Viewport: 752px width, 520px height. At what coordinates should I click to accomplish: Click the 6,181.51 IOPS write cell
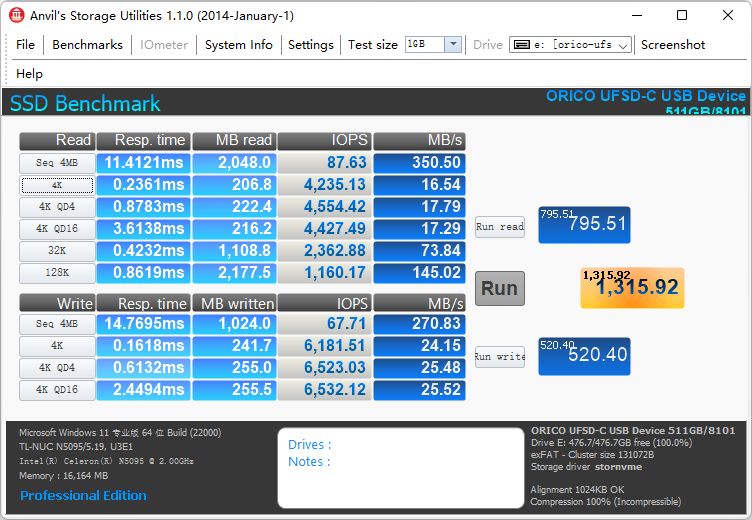click(324, 345)
